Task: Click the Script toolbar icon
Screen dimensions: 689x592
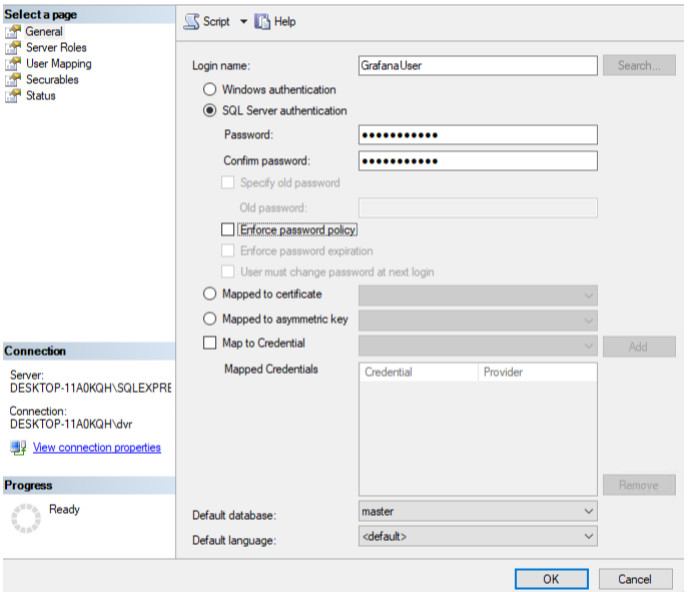Action: [x=193, y=21]
